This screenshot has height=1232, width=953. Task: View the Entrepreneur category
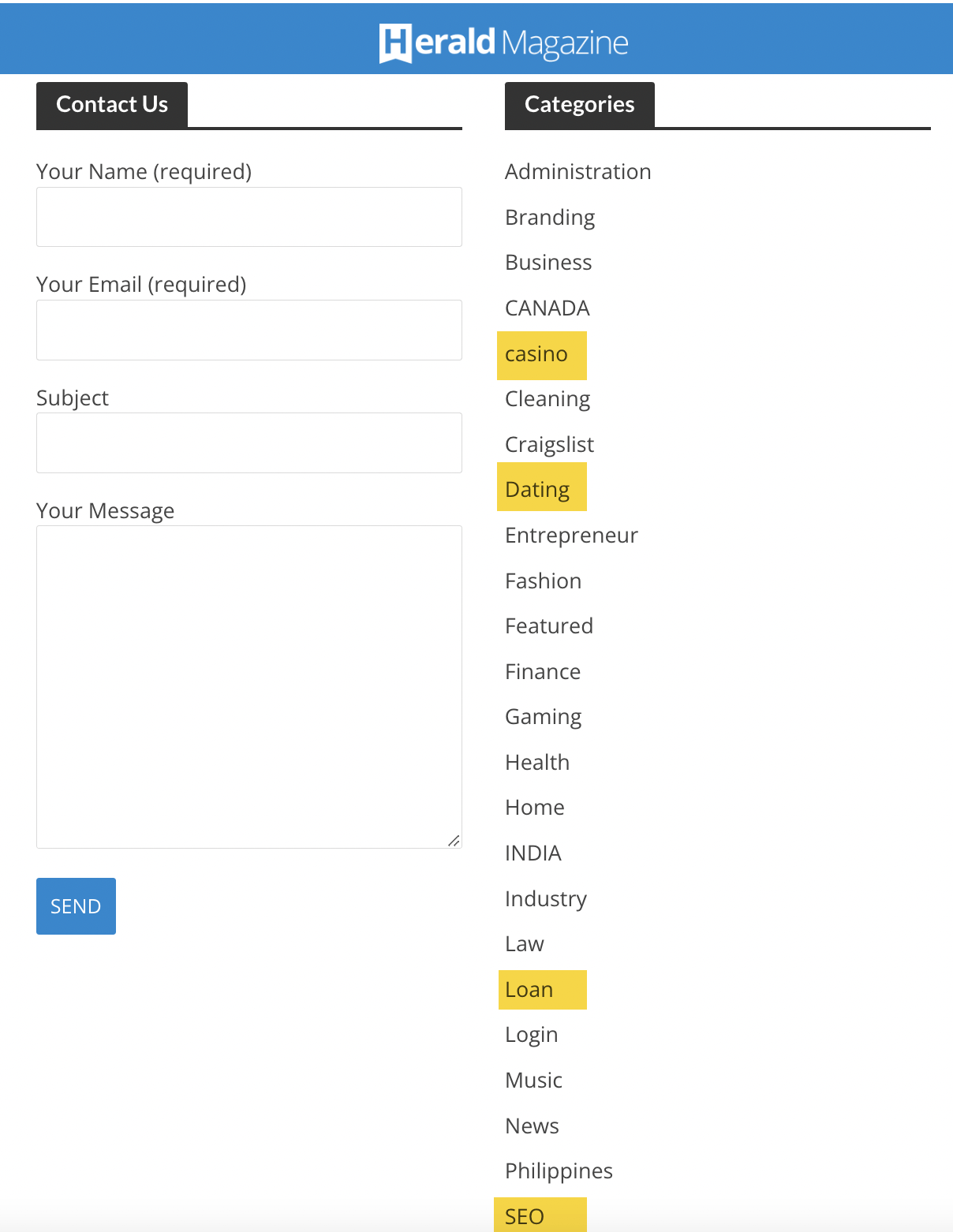point(571,536)
